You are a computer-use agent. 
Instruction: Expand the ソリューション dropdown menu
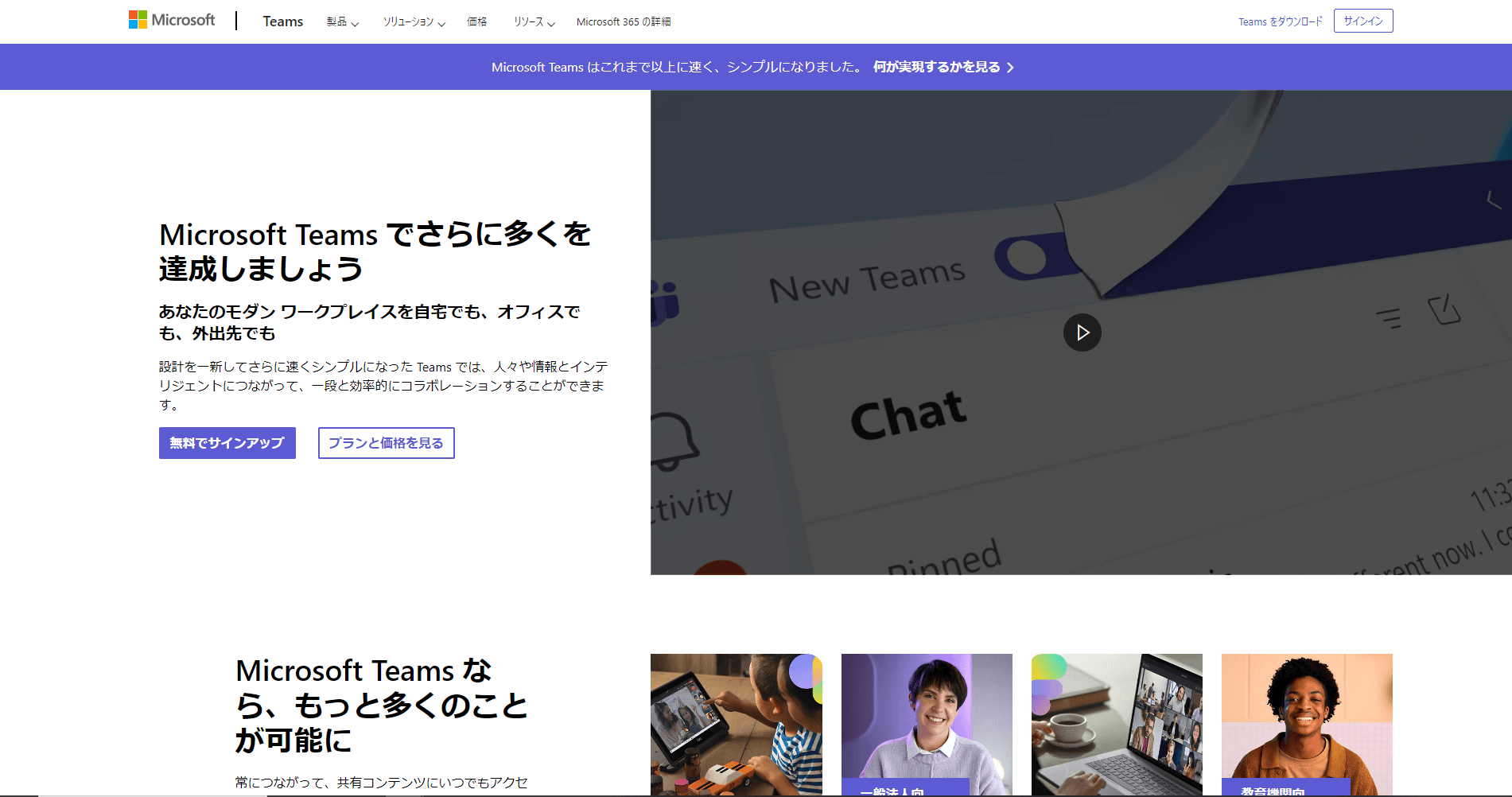coord(414,21)
